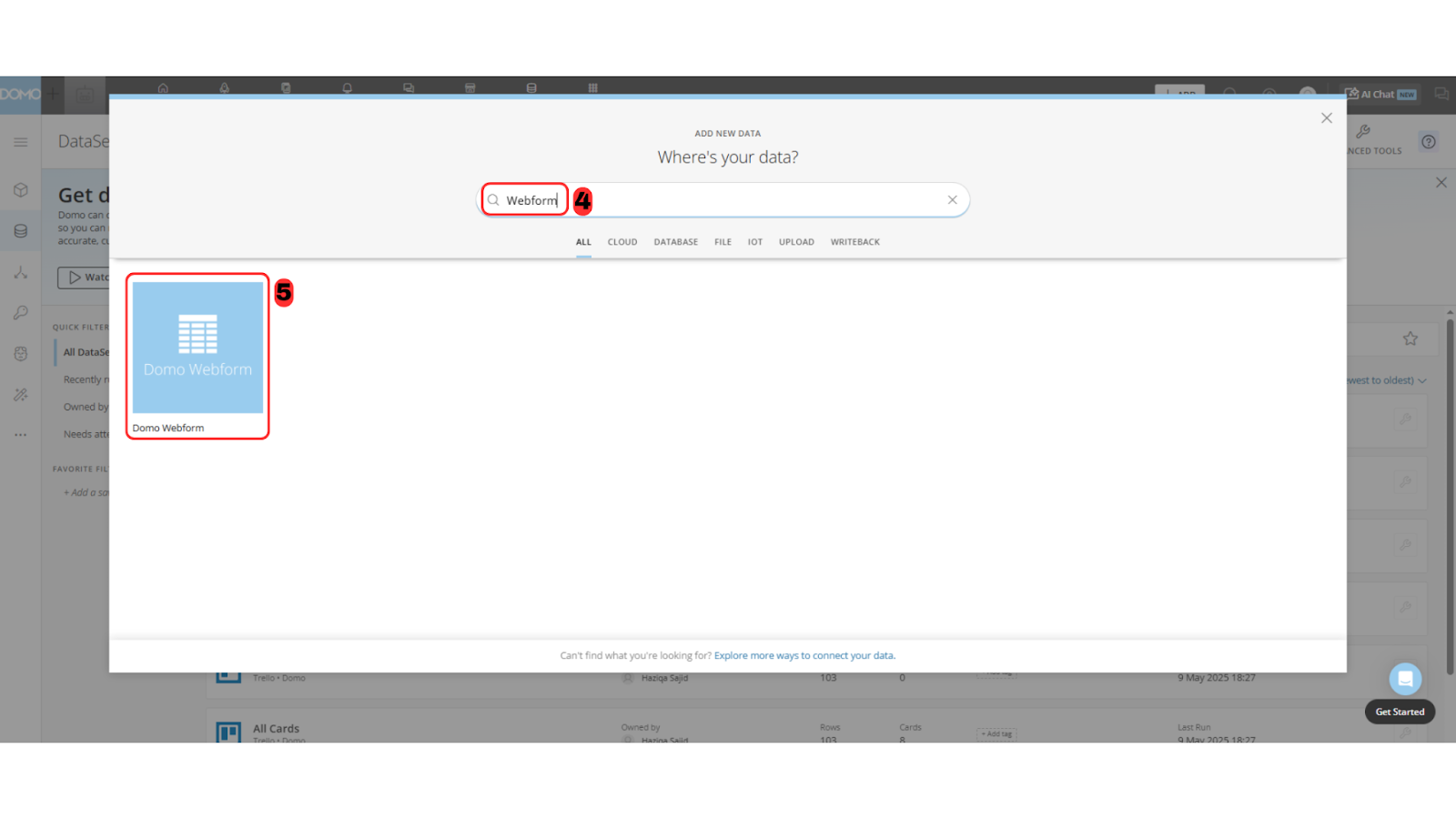The height and width of the screenshot is (819, 1456).
Task: Click the Home icon in top navigation
Action: tap(163, 88)
